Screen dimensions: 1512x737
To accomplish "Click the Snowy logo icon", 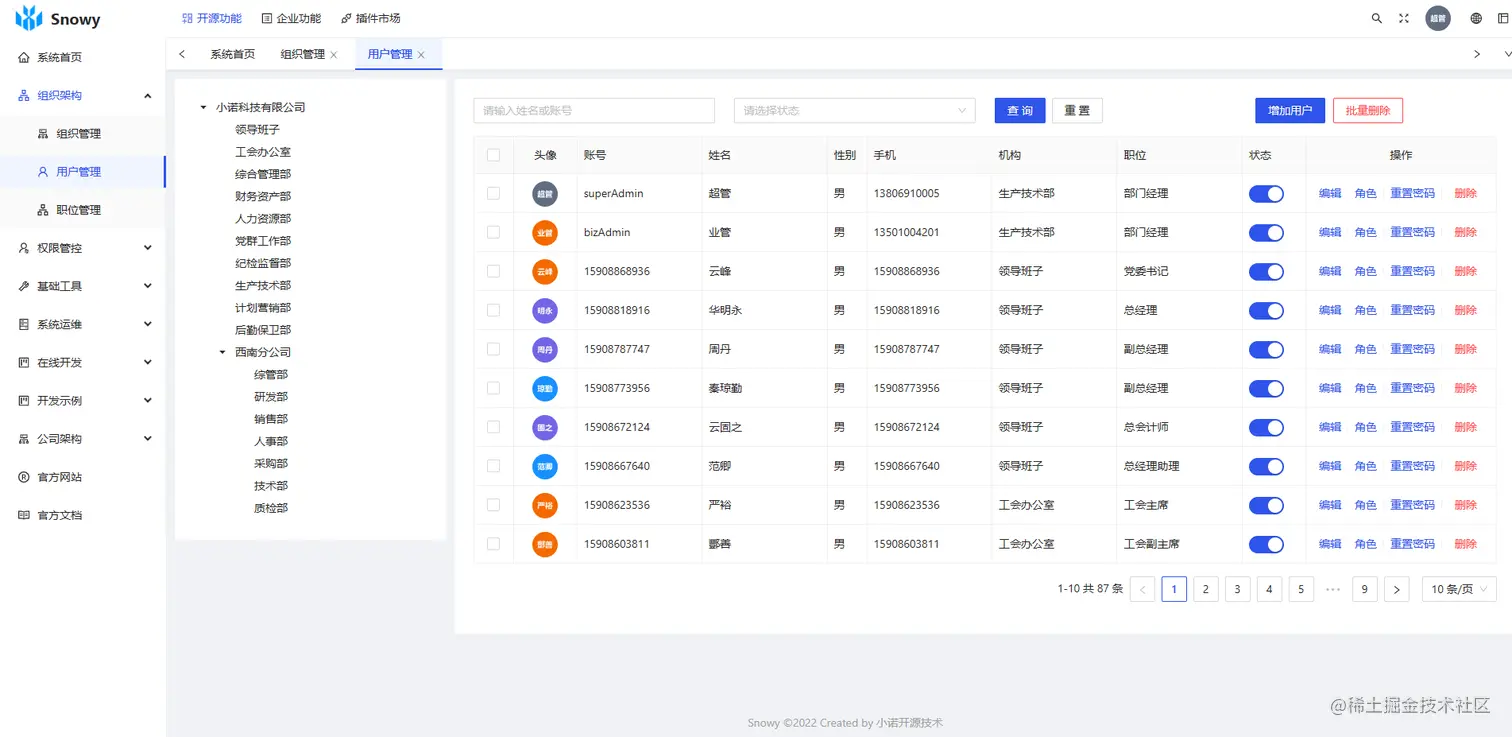I will (x=29, y=18).
